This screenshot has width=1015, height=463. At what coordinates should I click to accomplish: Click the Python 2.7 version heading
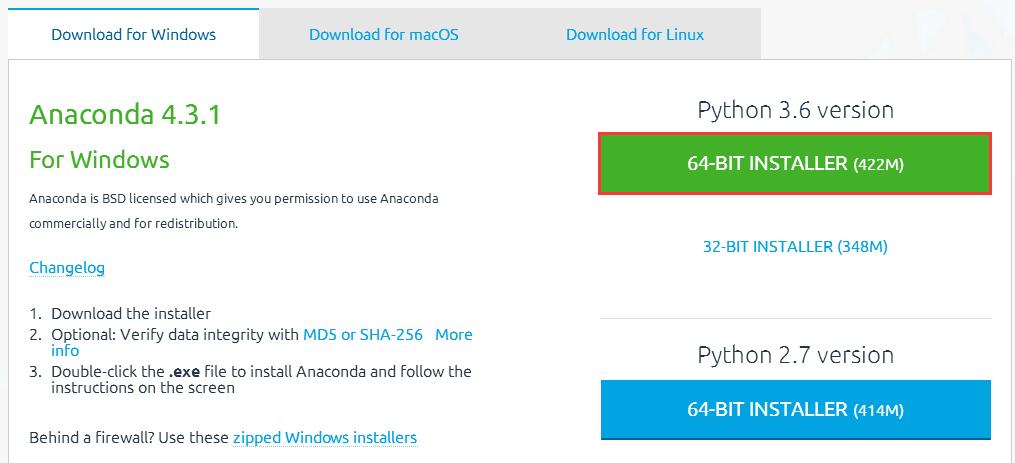[795, 355]
